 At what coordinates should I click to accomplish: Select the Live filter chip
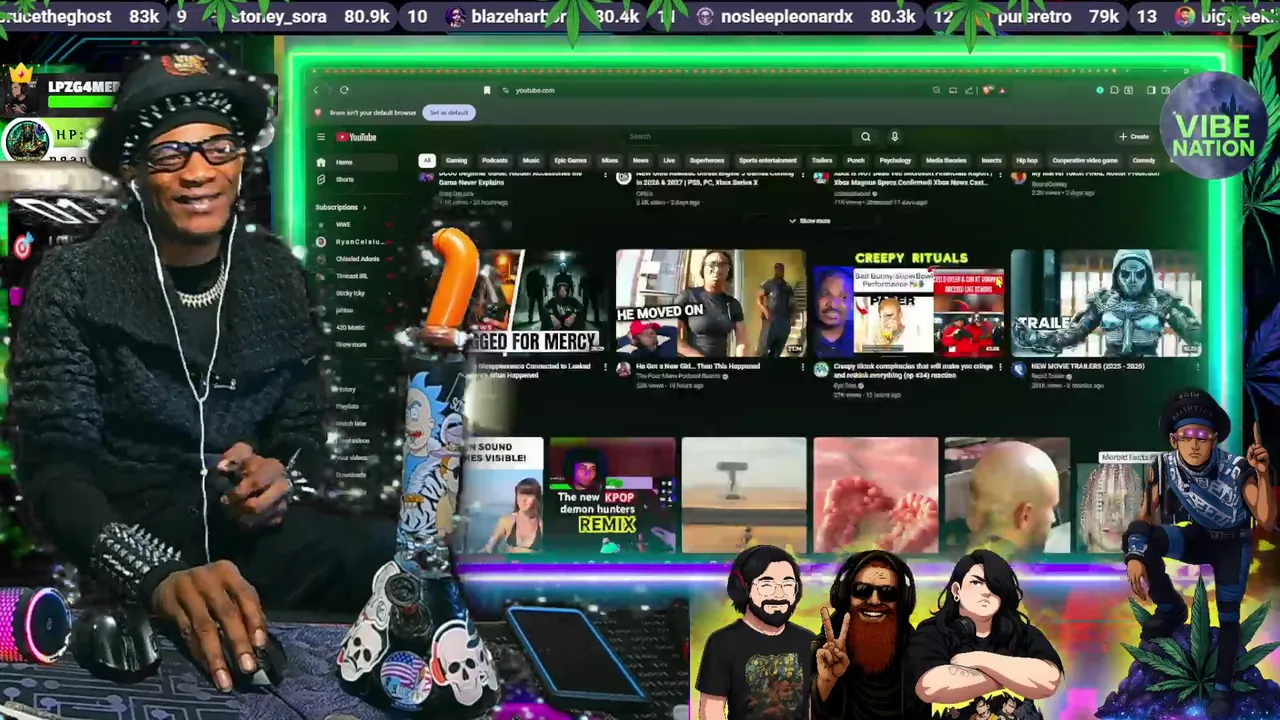(669, 160)
